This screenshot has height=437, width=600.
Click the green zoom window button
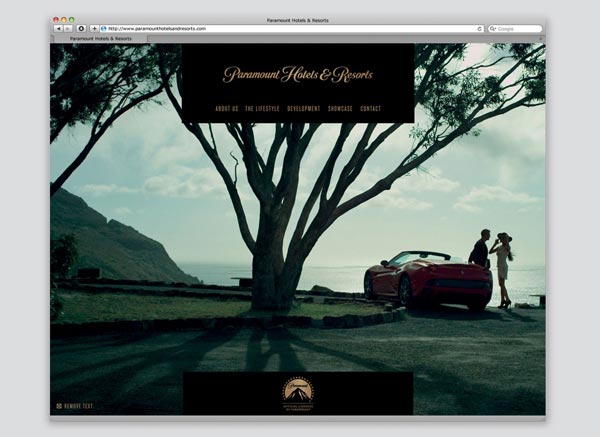(x=72, y=19)
